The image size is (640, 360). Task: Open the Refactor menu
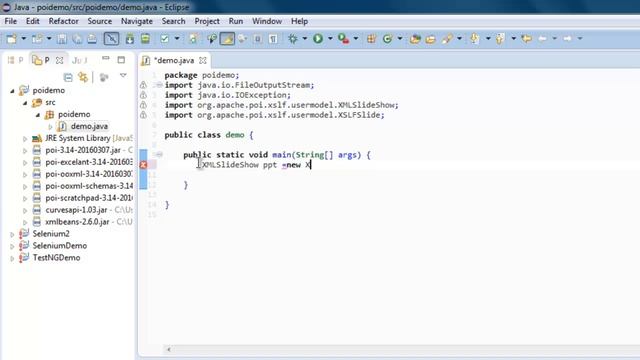pyautogui.click(x=63, y=21)
